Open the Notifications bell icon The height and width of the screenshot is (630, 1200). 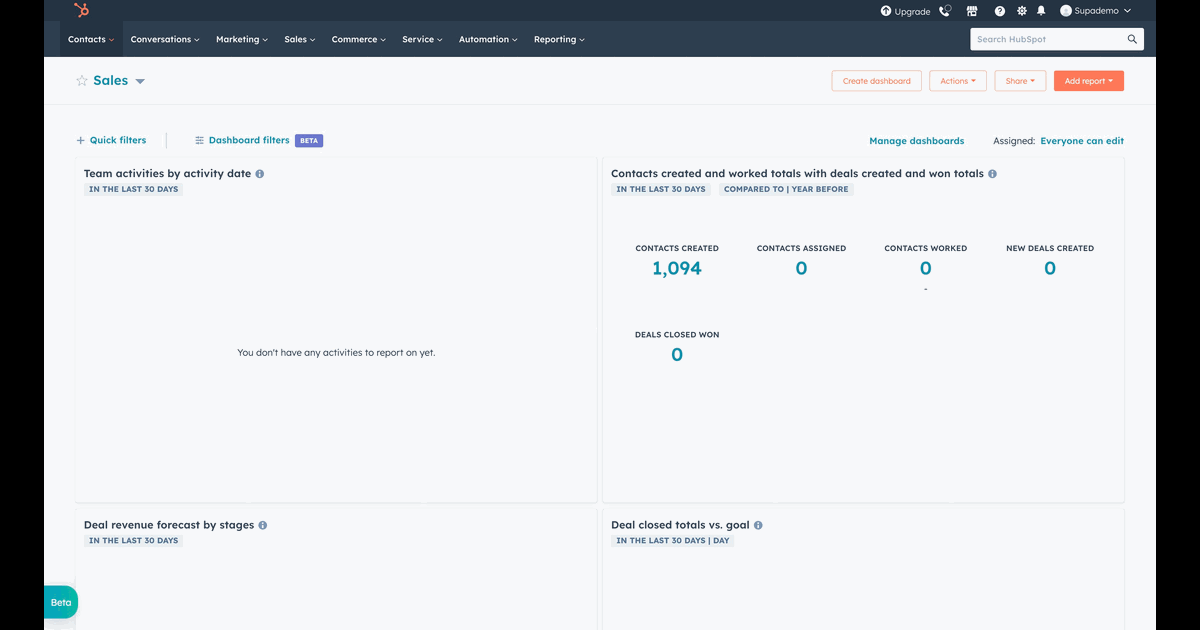point(1041,11)
